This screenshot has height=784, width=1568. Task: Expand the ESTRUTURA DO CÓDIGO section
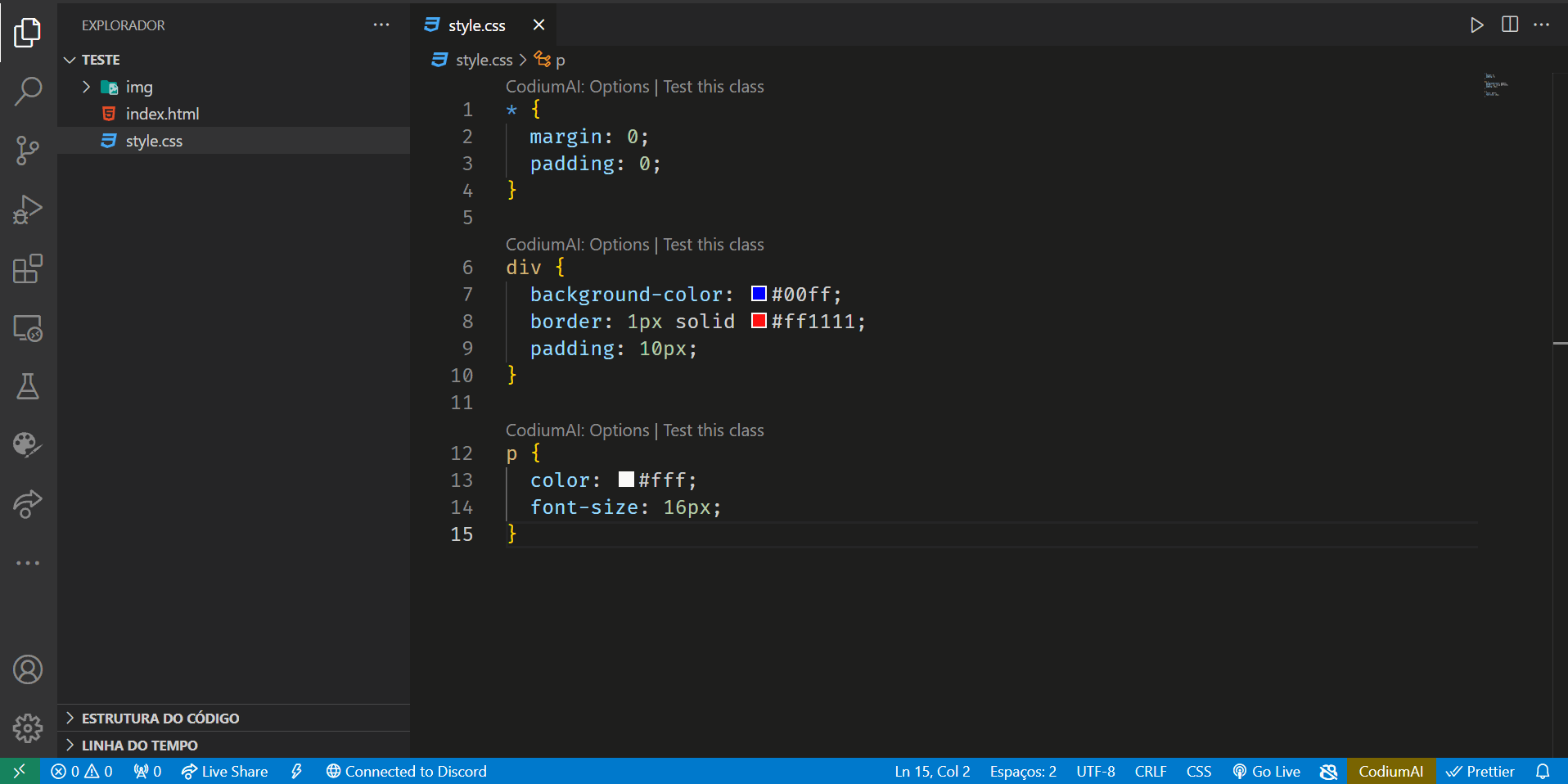[x=160, y=718]
